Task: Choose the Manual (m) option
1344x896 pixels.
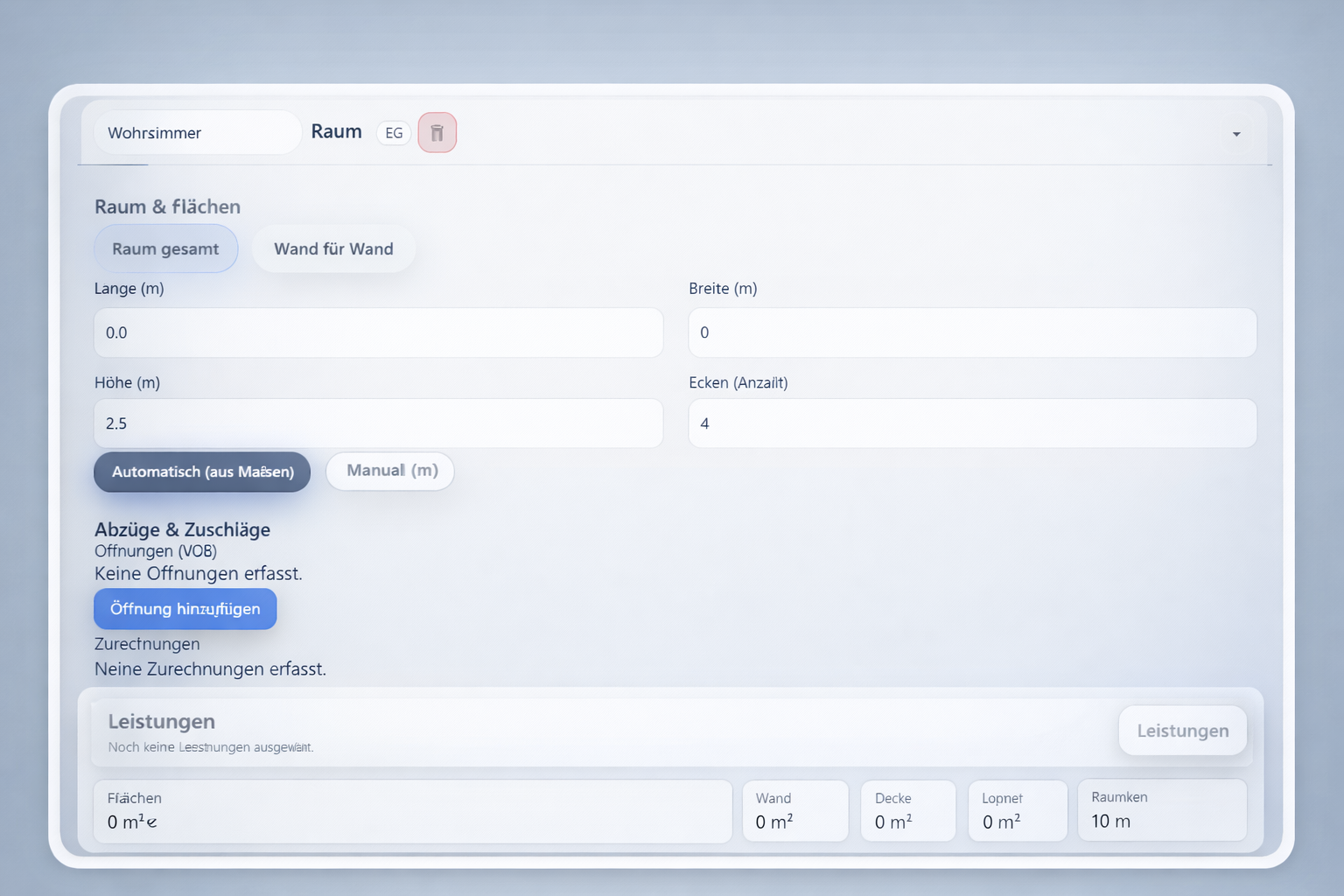Action: coord(390,471)
